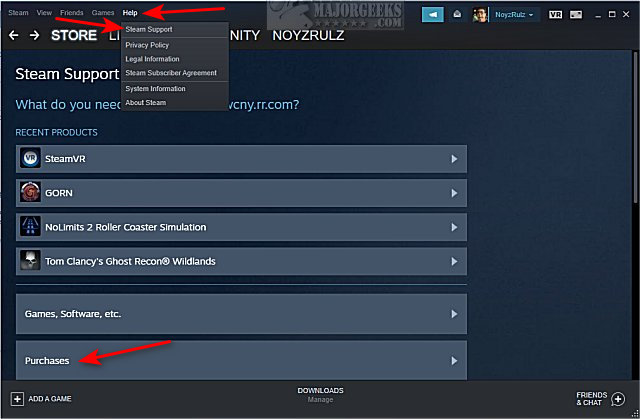Click the forward navigation arrow

pos(35,35)
